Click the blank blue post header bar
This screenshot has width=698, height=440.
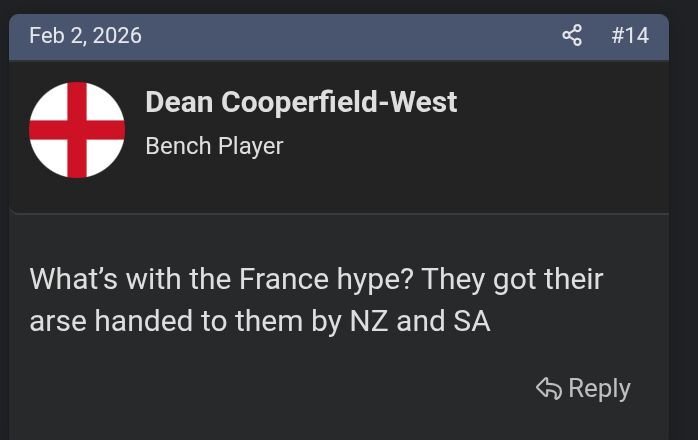(x=350, y=36)
